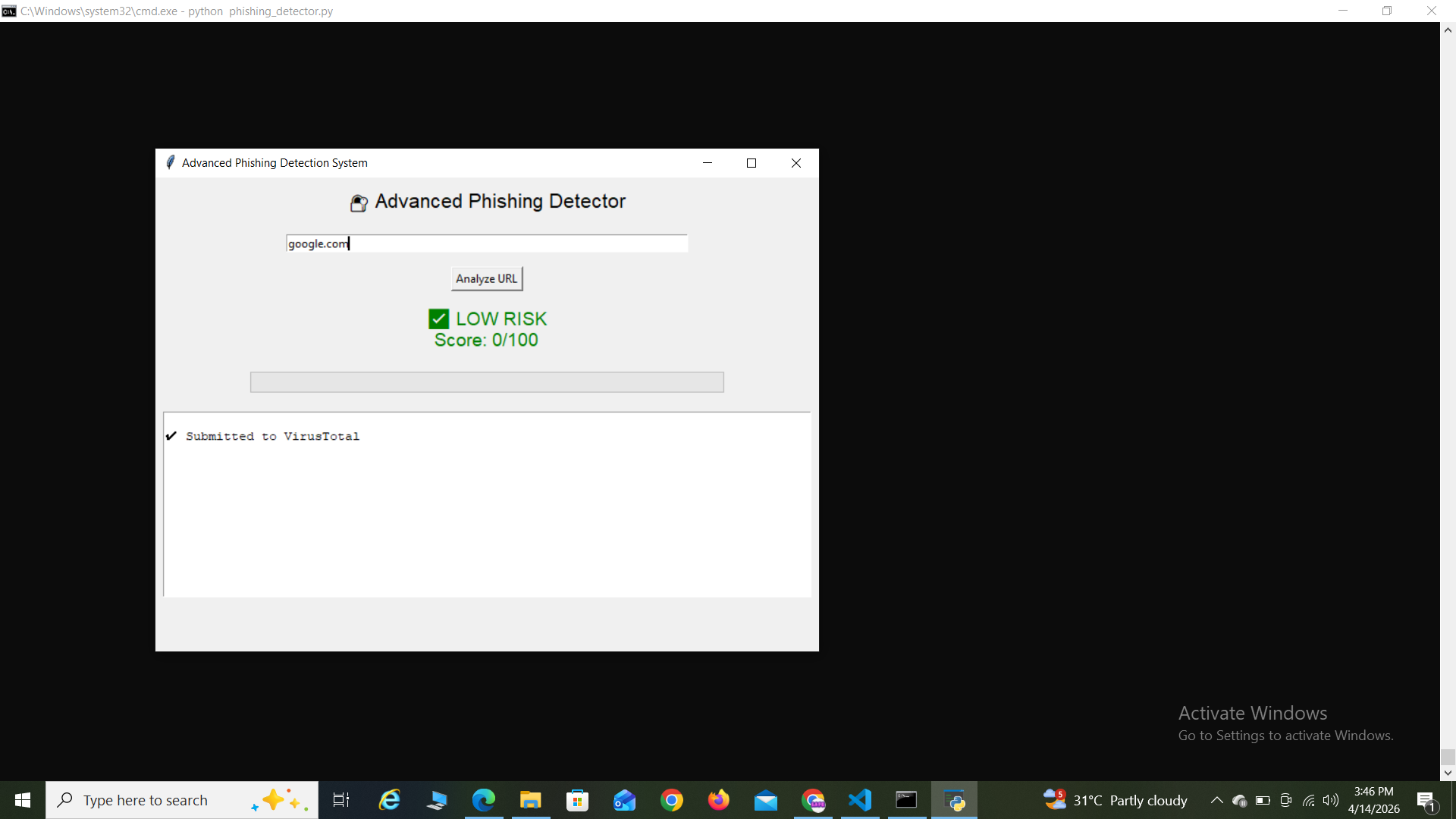The image size is (1456, 819).
Task: Click the green LOW RISK checkmark icon
Action: click(x=438, y=319)
